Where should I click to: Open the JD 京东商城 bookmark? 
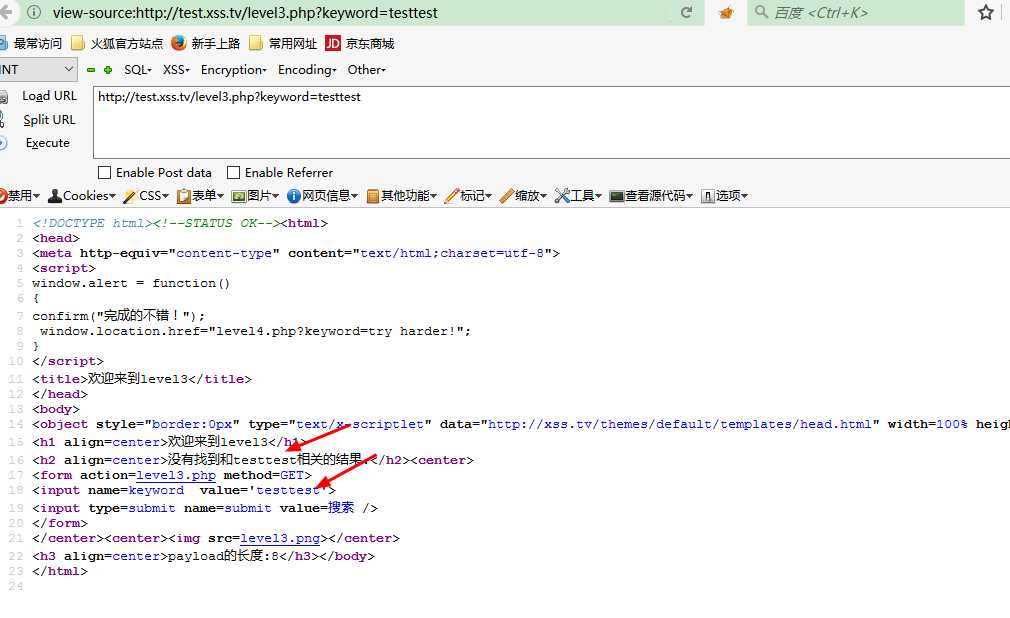click(x=359, y=43)
